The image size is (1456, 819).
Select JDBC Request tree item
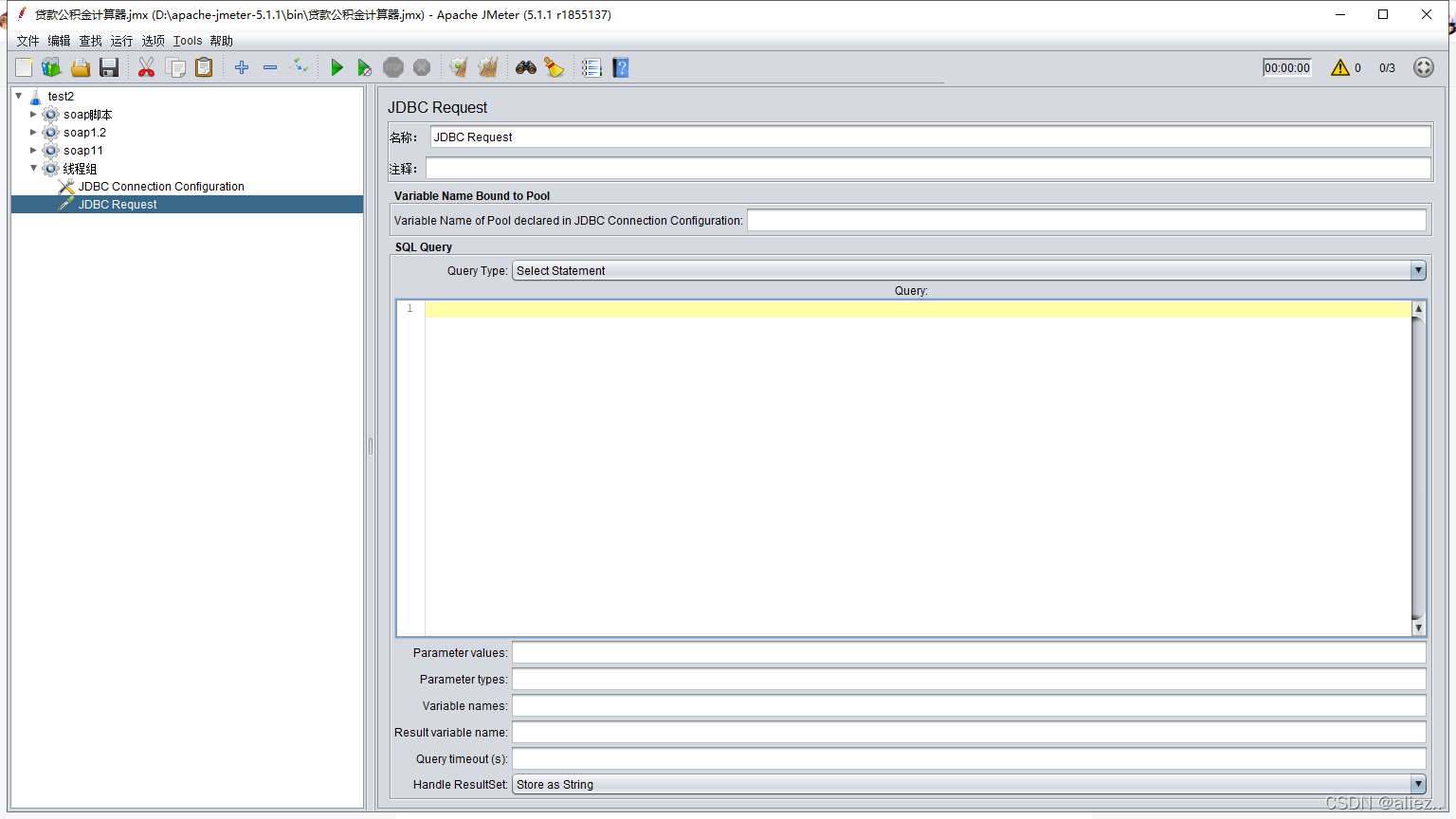(x=118, y=205)
